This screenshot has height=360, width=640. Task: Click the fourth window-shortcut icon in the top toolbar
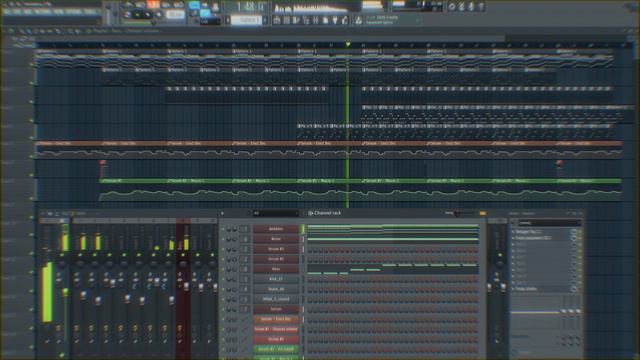[x=306, y=20]
